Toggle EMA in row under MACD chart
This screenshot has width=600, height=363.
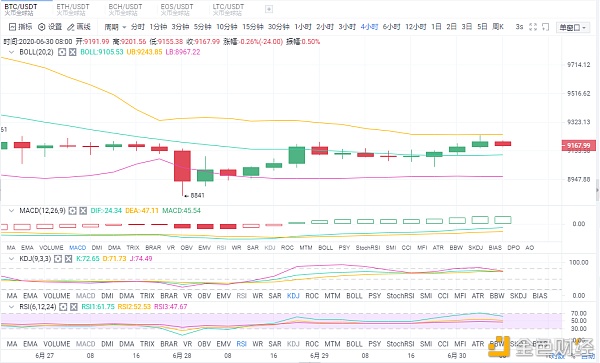pos(27,248)
